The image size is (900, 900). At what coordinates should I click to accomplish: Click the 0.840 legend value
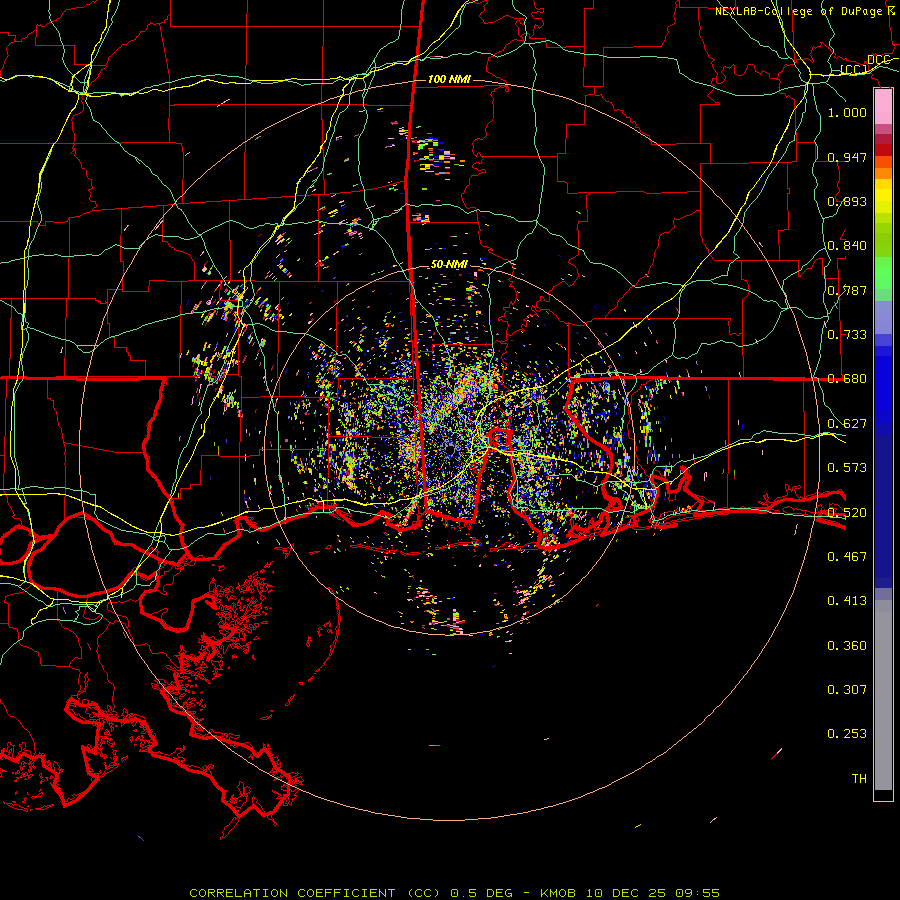pyautogui.click(x=847, y=246)
